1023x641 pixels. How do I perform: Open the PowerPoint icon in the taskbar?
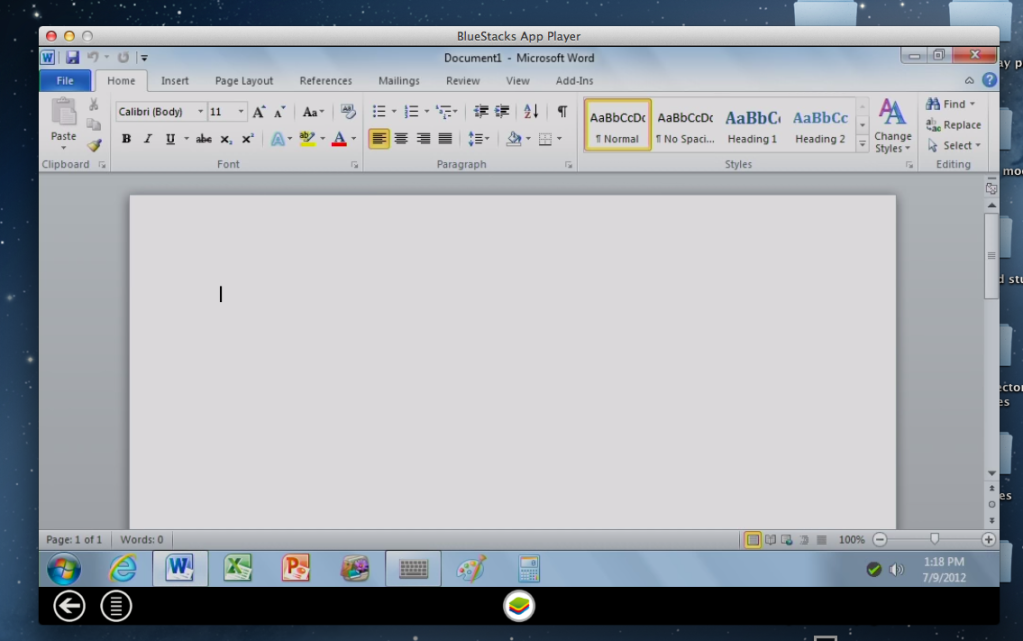[x=296, y=569]
